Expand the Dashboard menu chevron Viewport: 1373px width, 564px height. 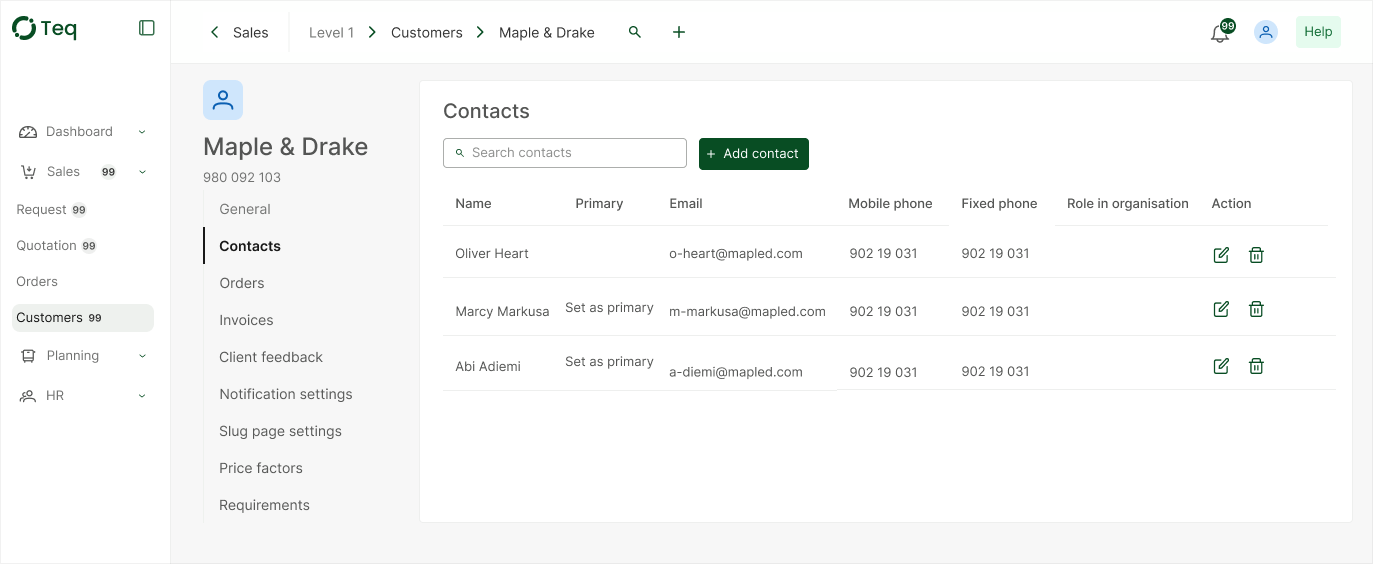click(x=142, y=132)
